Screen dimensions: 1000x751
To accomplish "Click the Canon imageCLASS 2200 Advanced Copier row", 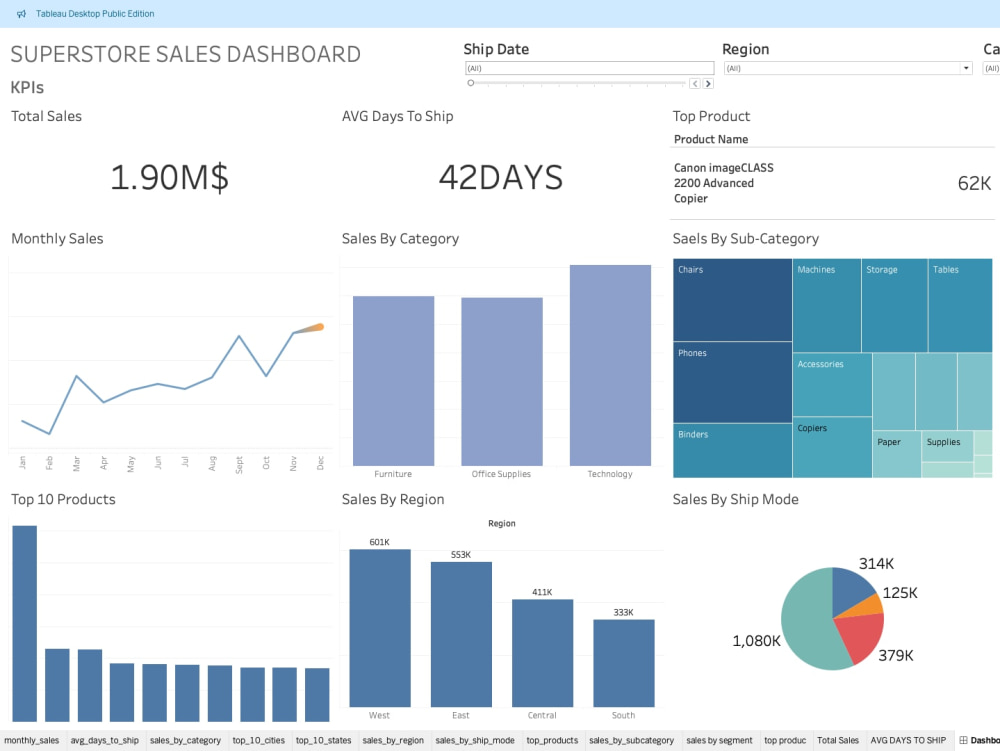I will (832, 183).
